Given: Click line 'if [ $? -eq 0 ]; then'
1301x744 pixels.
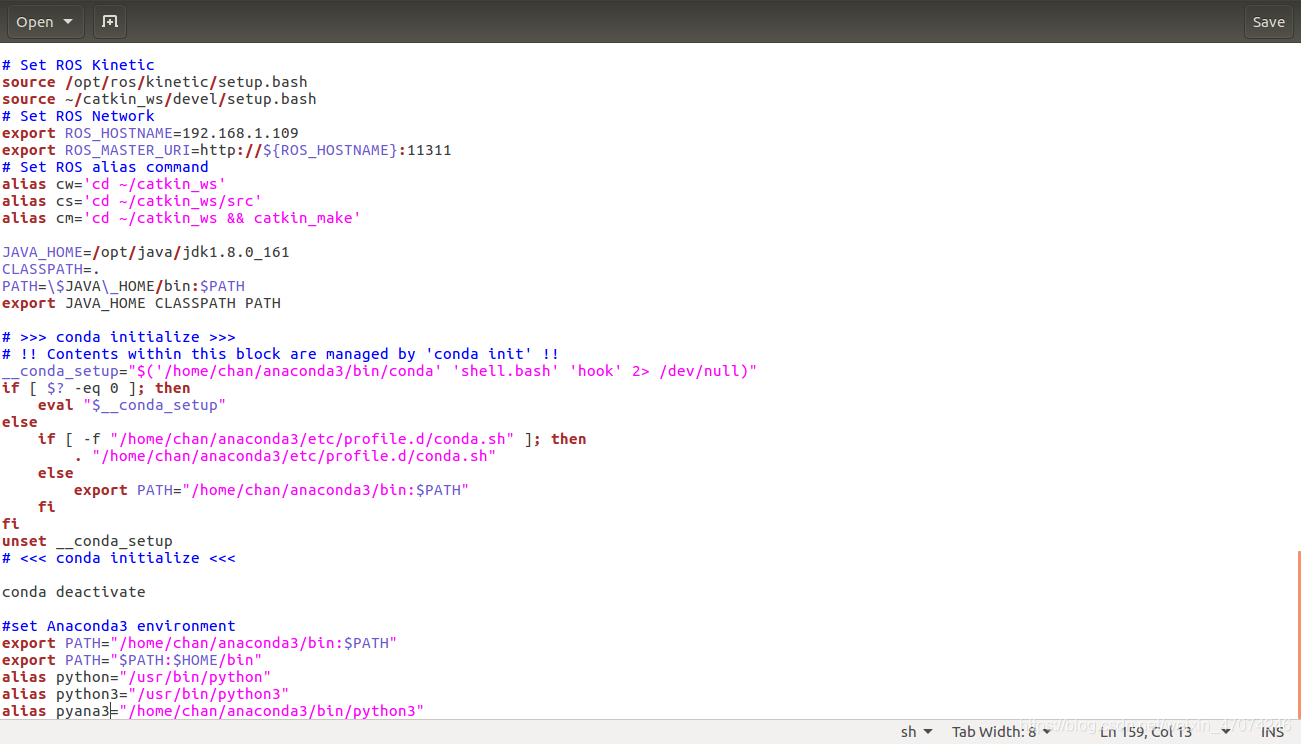Looking at the screenshot, I should click(96, 388).
